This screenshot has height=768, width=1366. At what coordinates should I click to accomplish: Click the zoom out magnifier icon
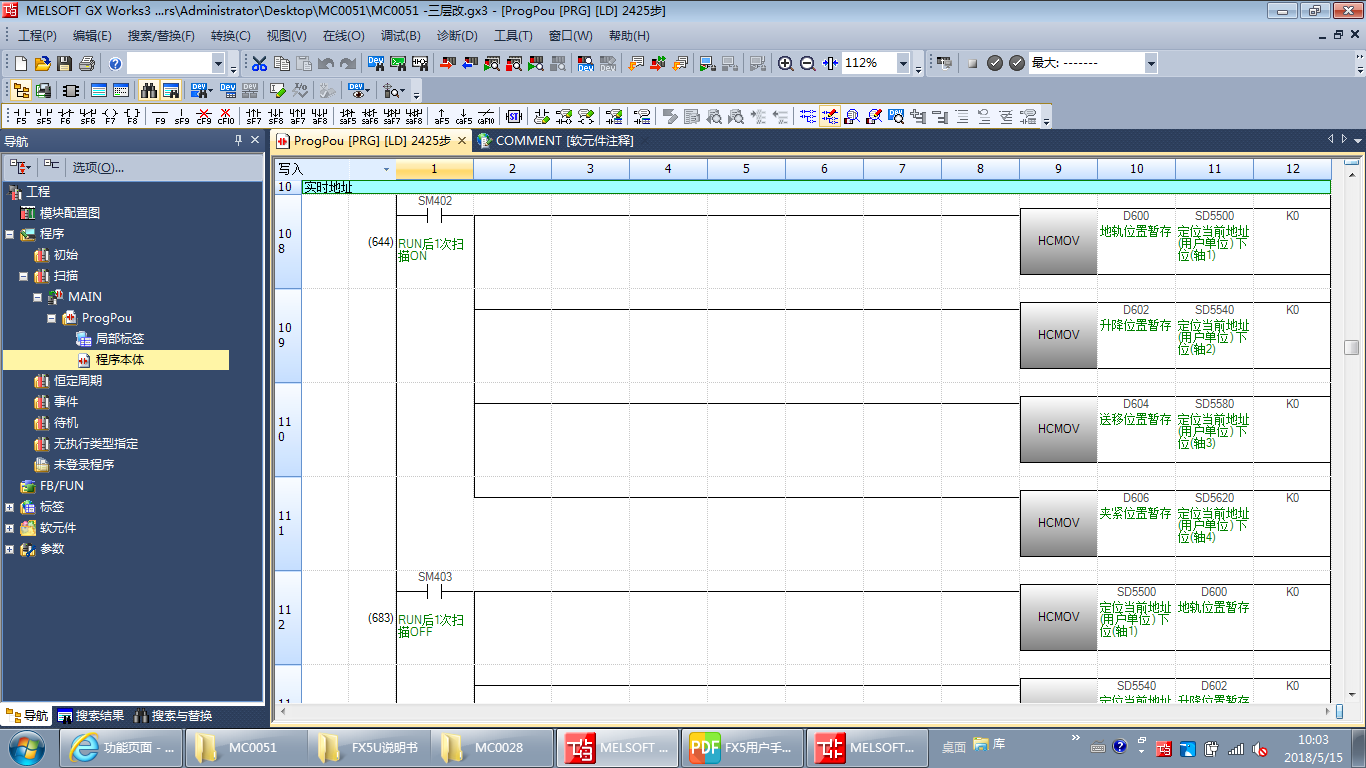click(808, 63)
